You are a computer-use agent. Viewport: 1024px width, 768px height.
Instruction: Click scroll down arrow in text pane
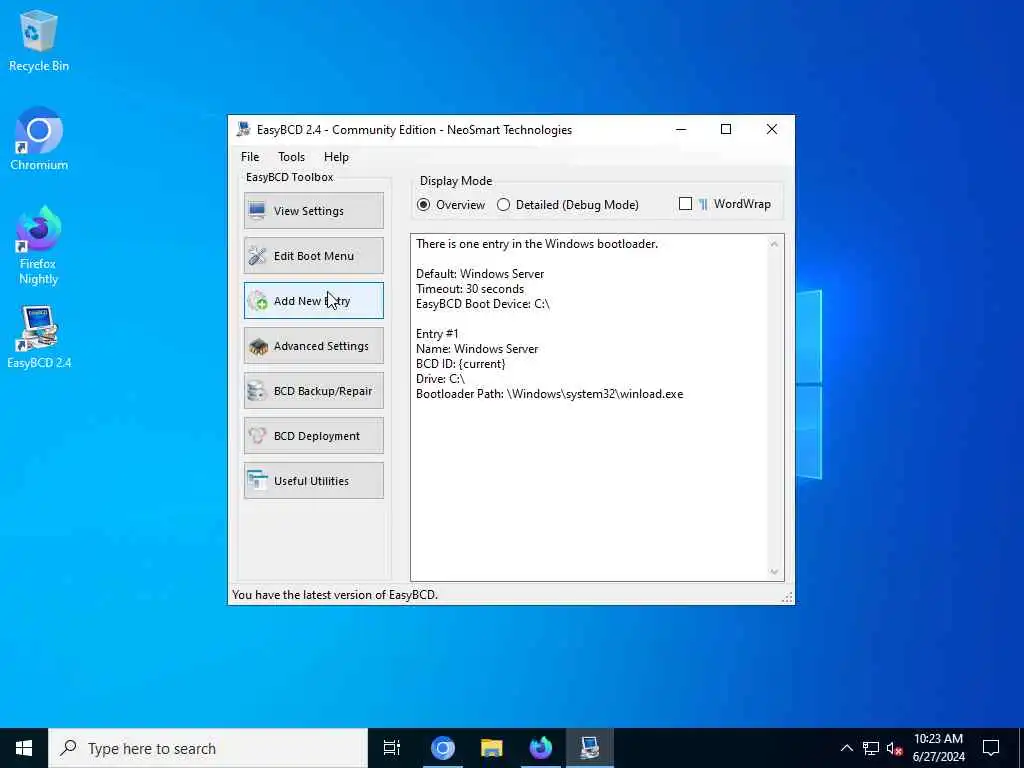774,571
